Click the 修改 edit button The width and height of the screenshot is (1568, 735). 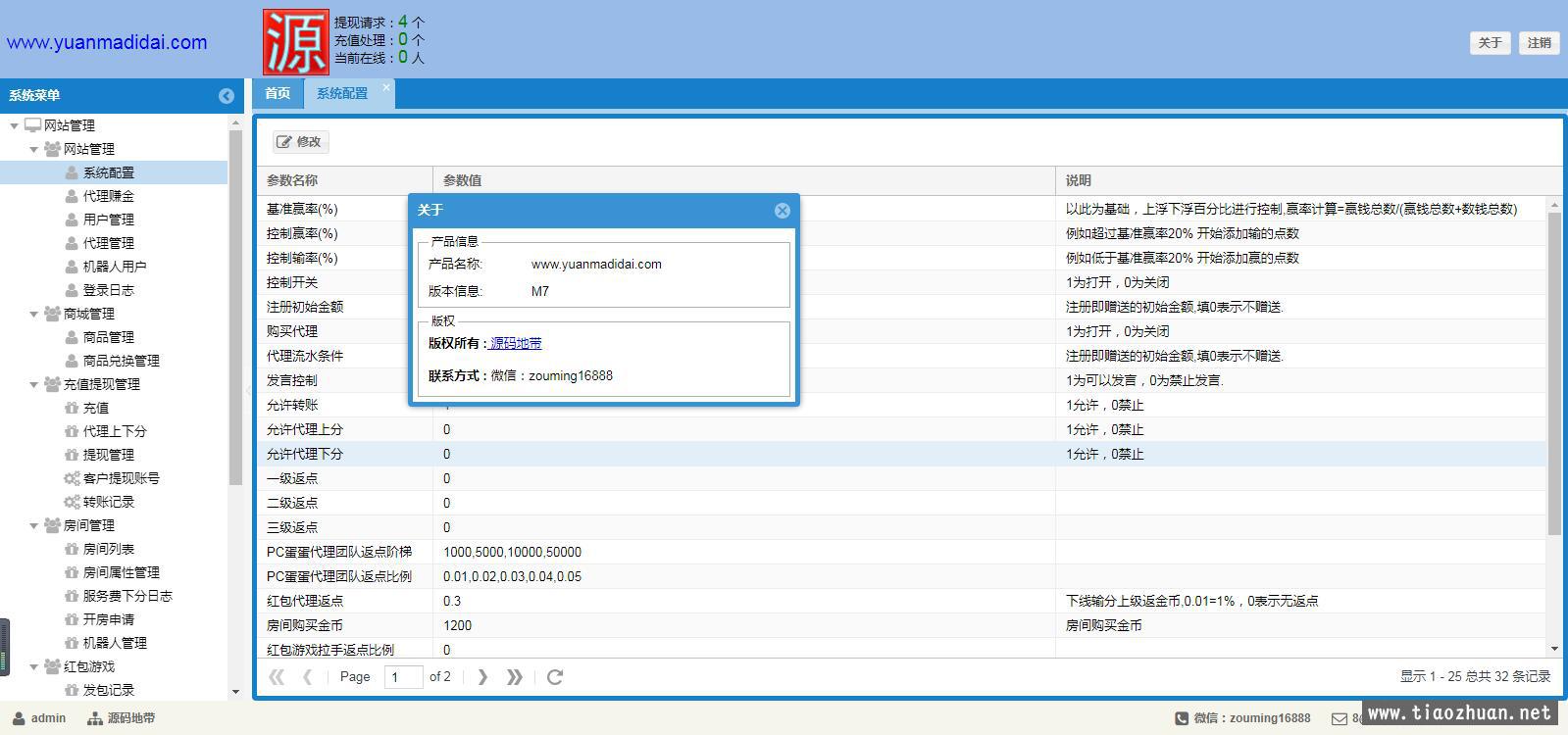(x=300, y=142)
